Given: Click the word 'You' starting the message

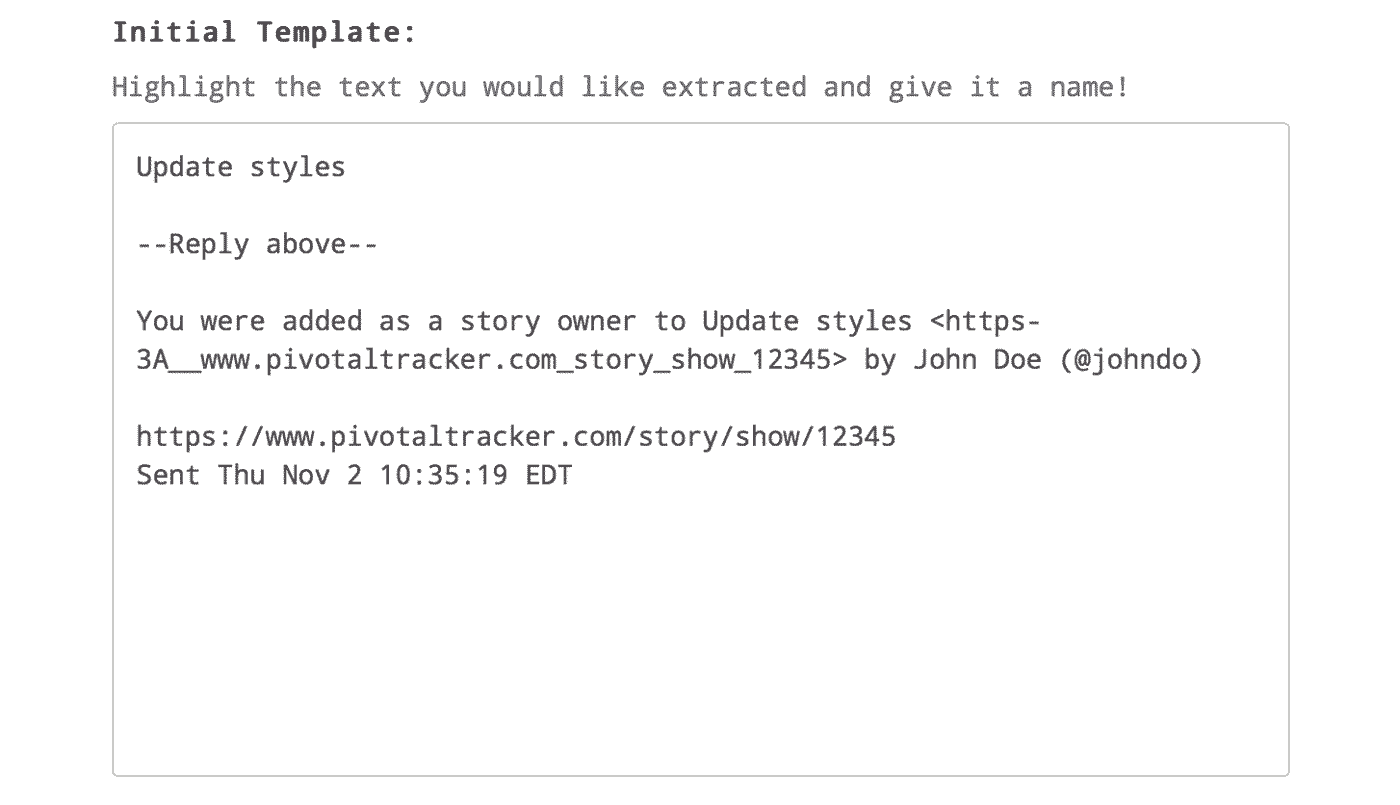Looking at the screenshot, I should click(x=159, y=322).
